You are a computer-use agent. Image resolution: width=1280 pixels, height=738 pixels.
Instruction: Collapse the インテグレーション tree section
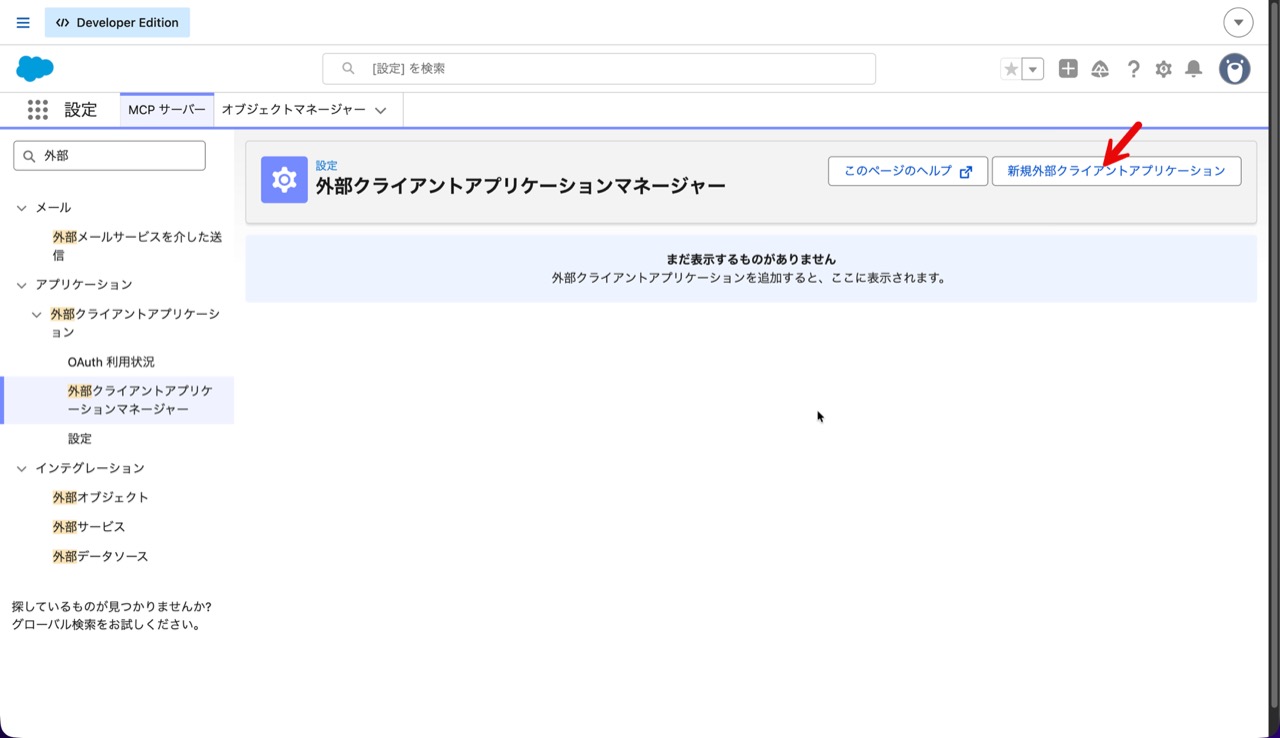click(21, 468)
